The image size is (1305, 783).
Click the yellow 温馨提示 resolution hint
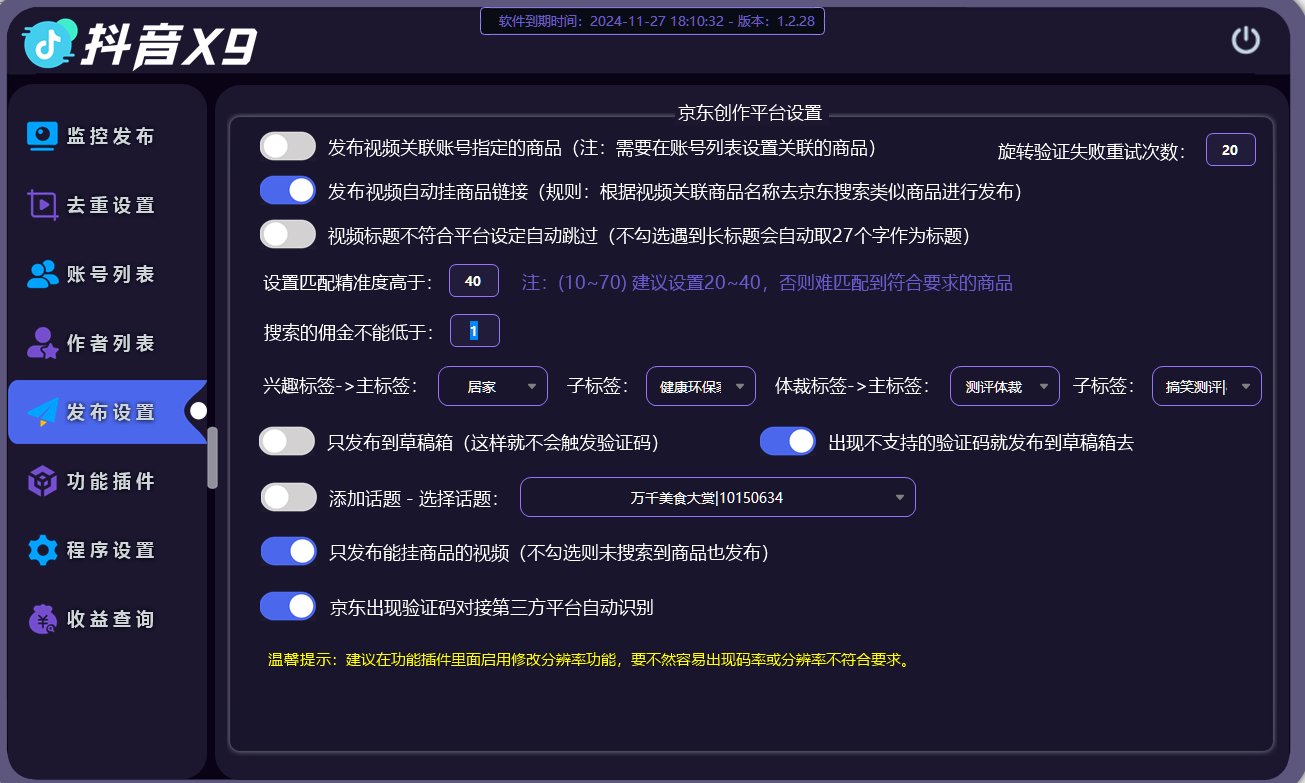click(592, 660)
